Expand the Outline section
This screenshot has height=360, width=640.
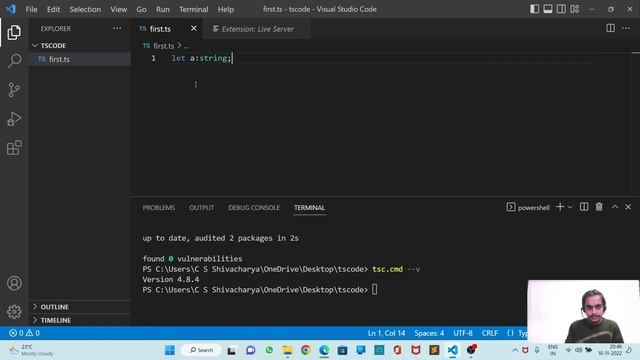[80, 307]
